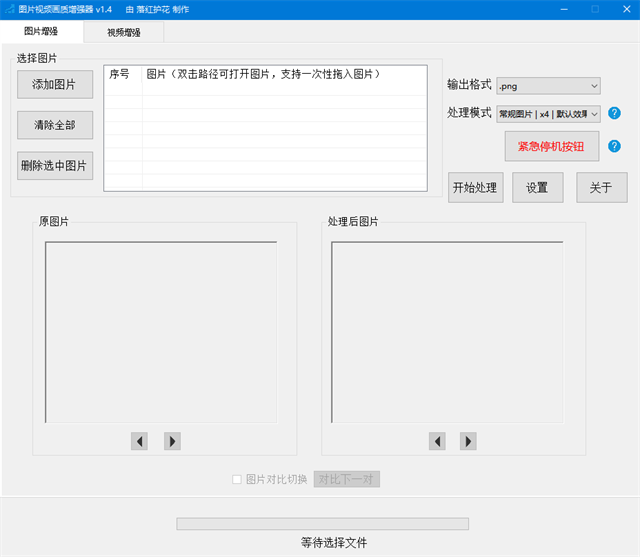Click the 清除全部 button
Screen dimensions: 640x557
(55, 125)
